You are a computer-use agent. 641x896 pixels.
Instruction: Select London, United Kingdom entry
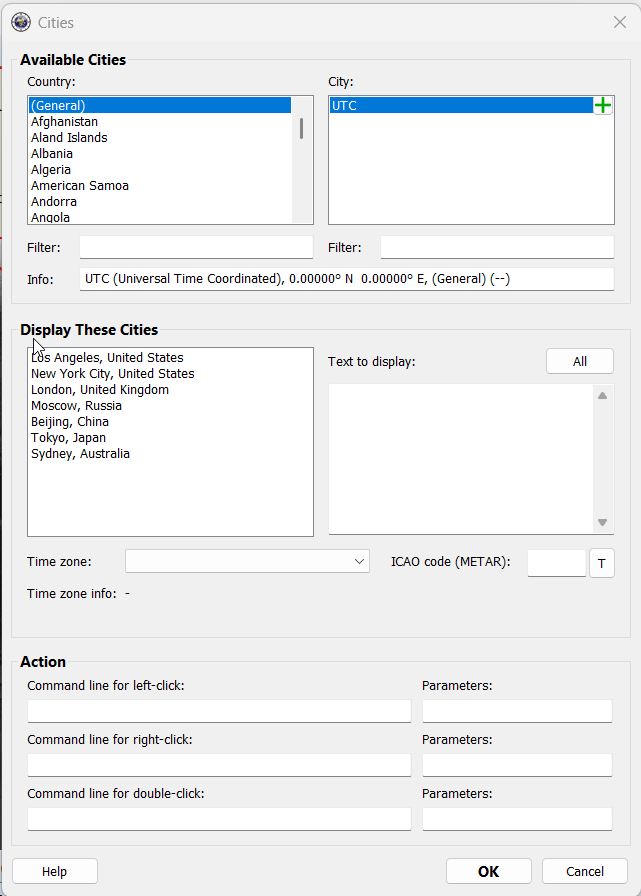click(x=100, y=389)
